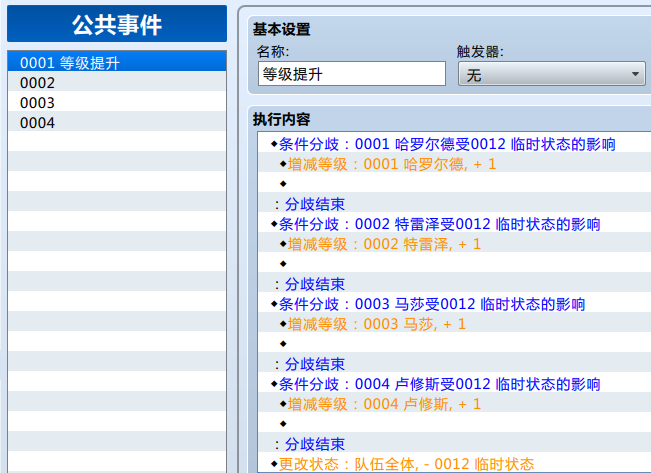The image size is (651, 473).
Task: Click the 执行内容 section title
Action: click(281, 119)
